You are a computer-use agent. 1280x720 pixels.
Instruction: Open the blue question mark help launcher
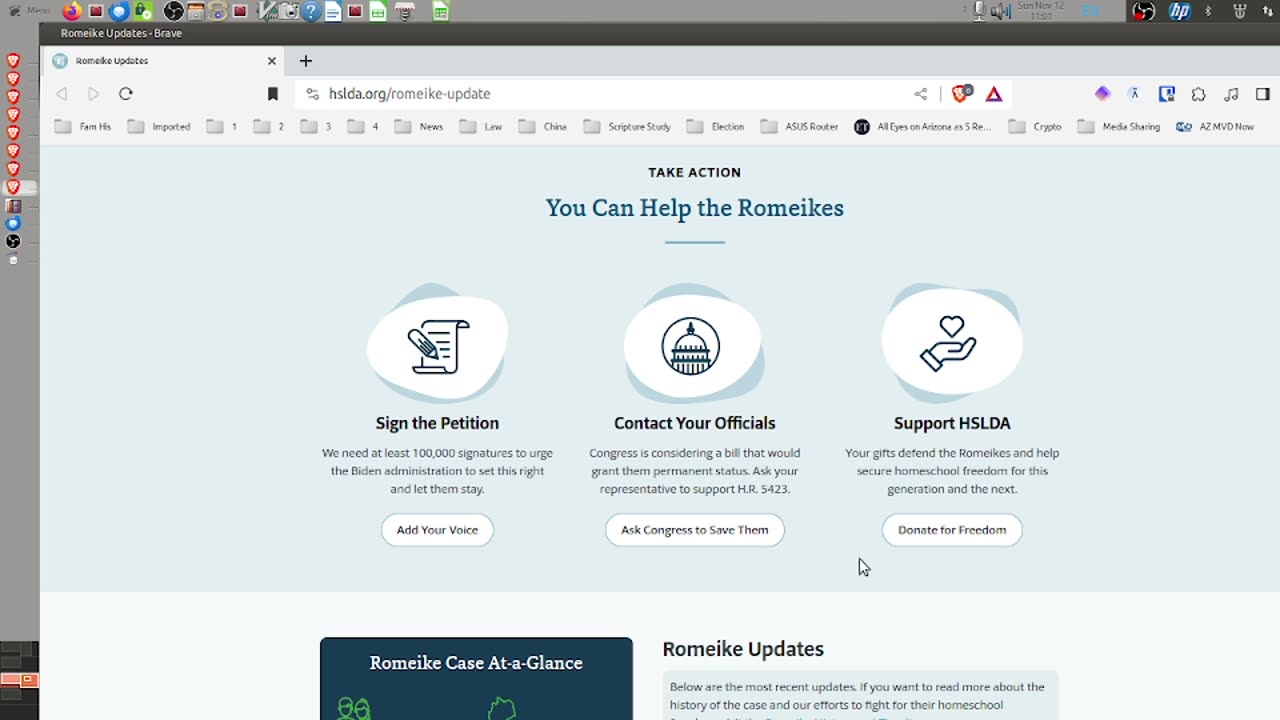(311, 11)
